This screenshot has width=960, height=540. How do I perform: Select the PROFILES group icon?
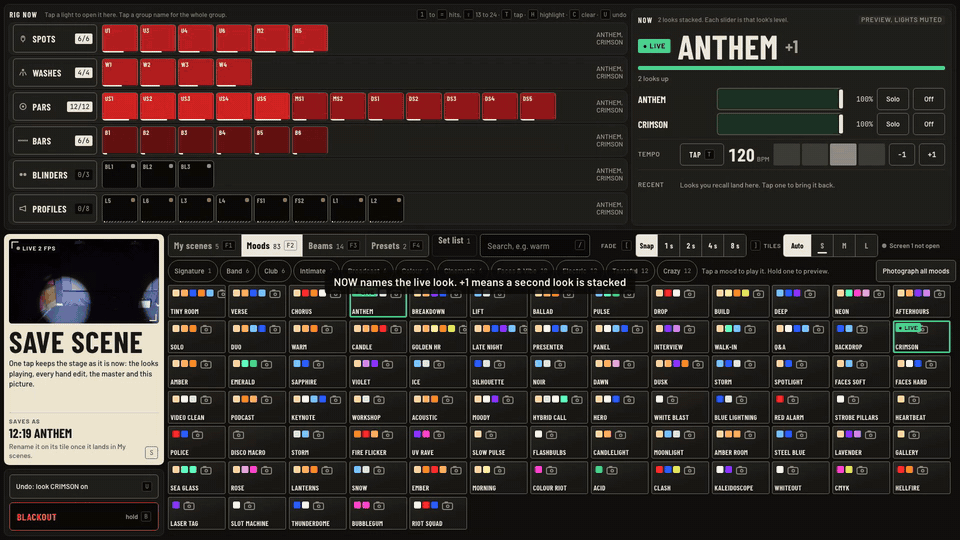coord(23,209)
